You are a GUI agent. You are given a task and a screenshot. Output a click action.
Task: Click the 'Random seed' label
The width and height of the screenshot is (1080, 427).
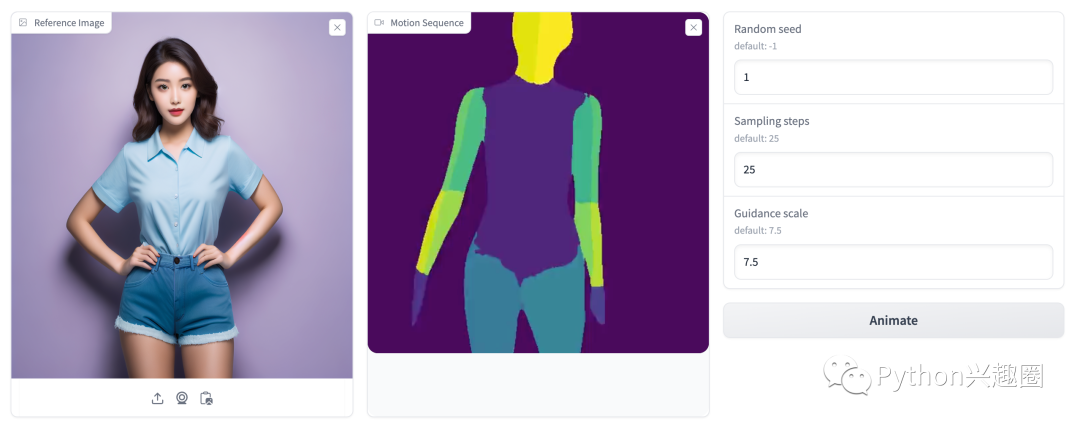[x=767, y=29]
